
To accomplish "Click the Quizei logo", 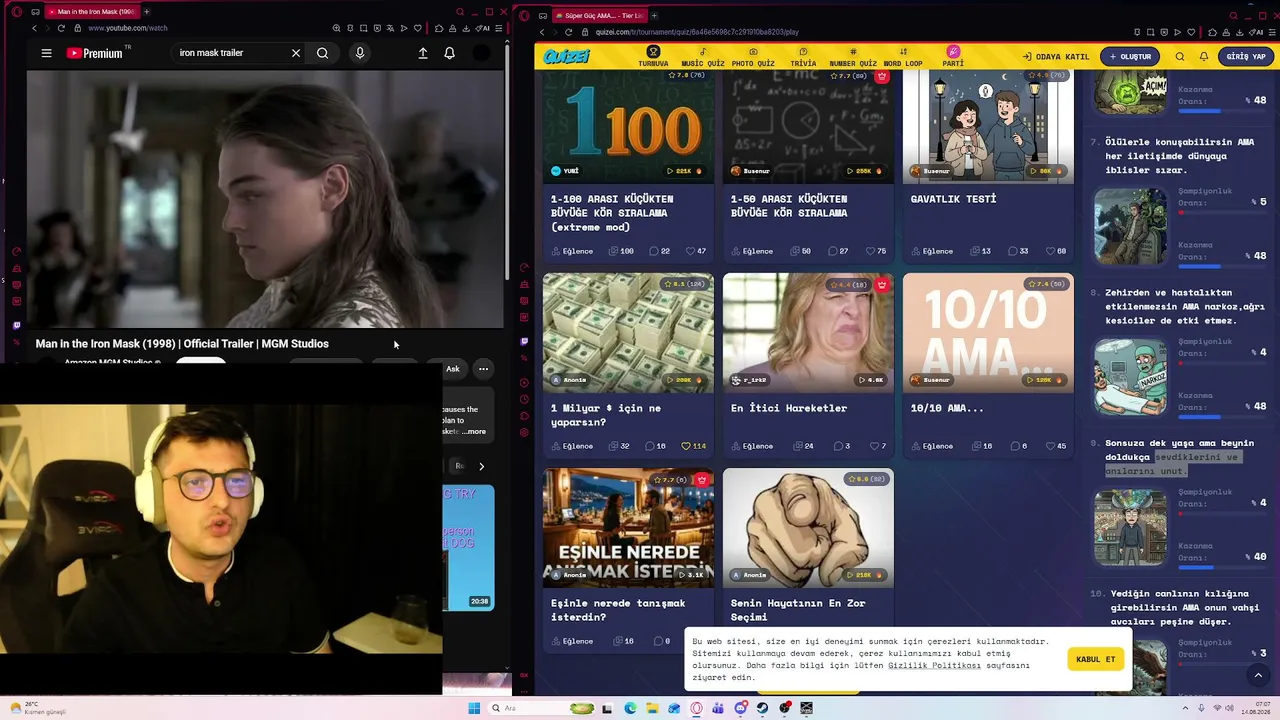I will click(567, 56).
